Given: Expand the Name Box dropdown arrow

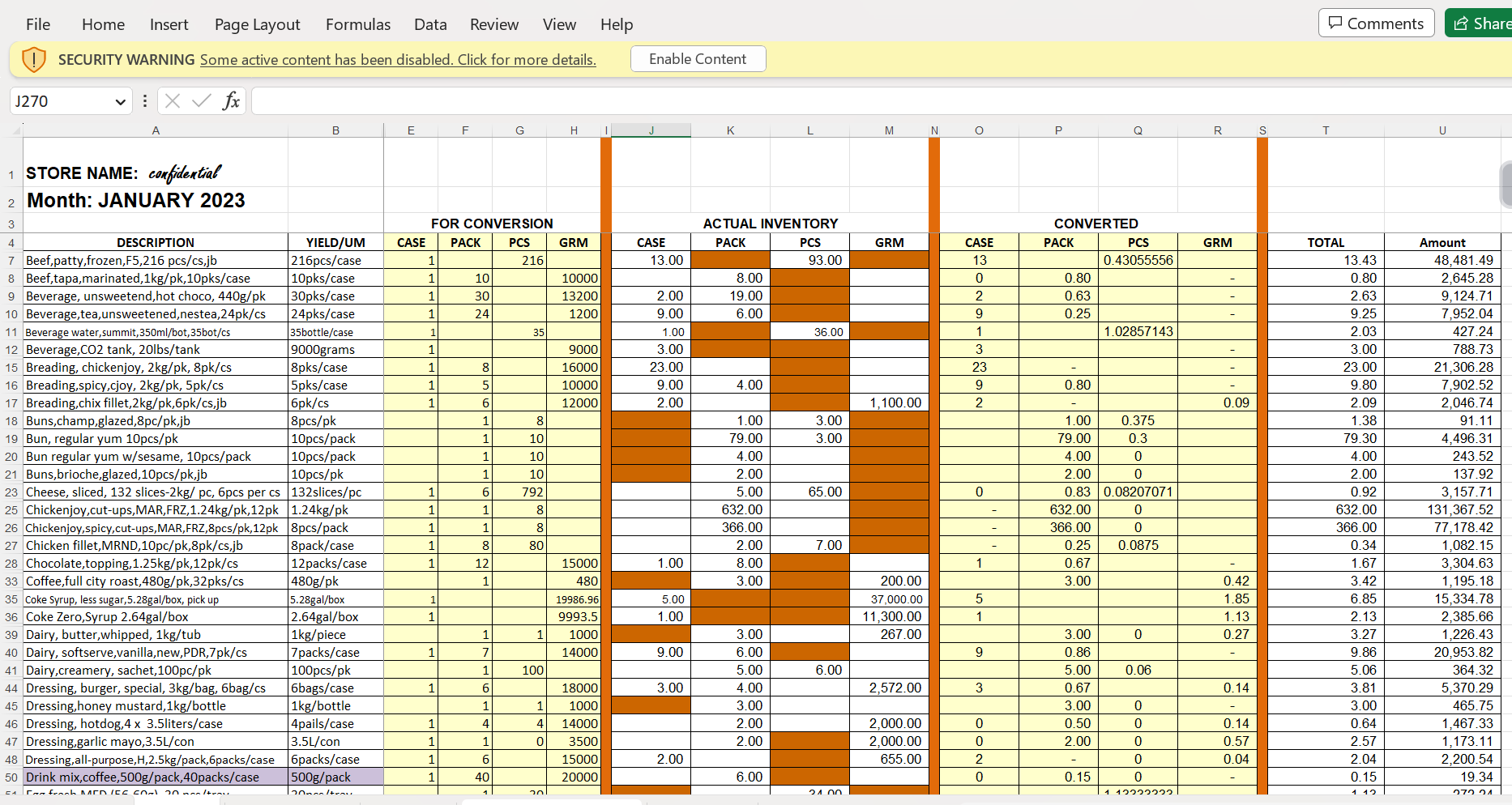Looking at the screenshot, I should tap(121, 102).
